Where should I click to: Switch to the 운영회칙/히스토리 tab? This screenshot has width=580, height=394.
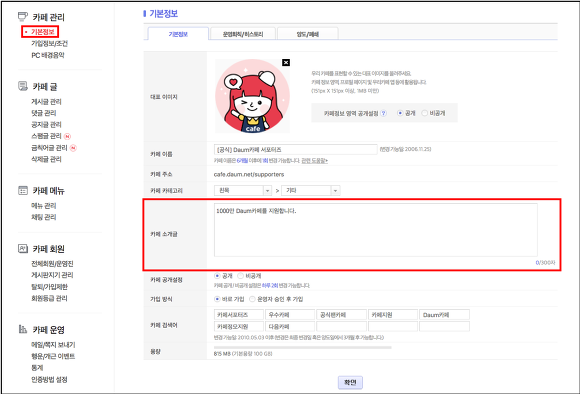[x=243, y=34]
